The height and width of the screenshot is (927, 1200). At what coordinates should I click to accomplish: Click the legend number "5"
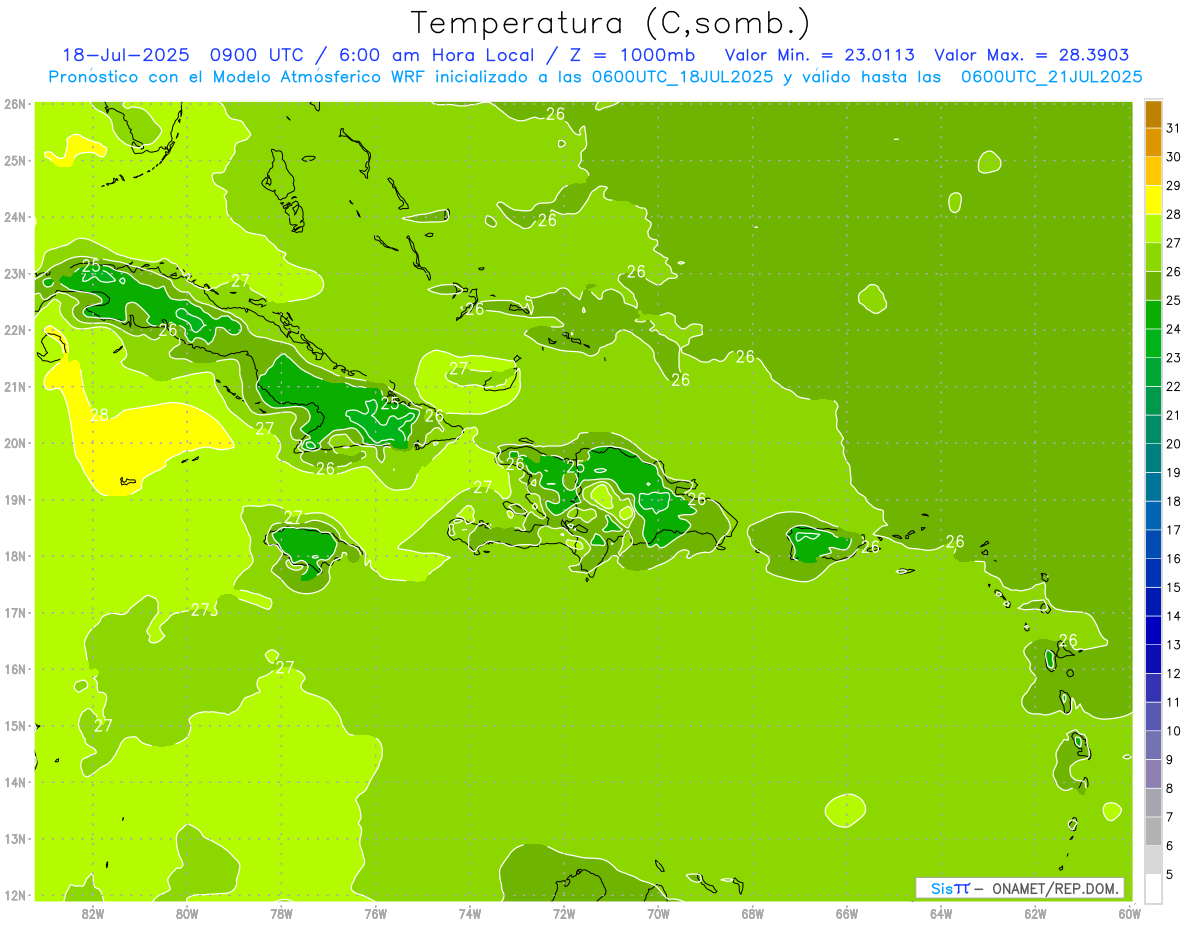click(x=1170, y=874)
